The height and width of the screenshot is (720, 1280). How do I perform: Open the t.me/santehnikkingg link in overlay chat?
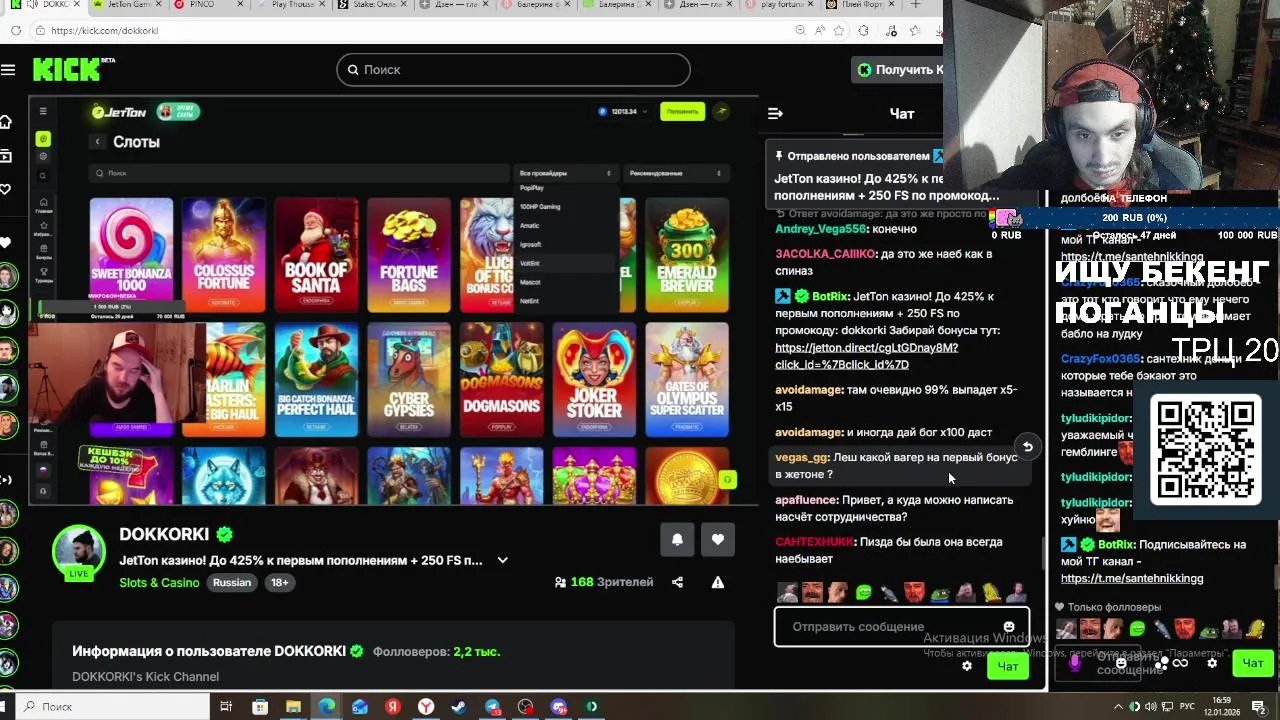tap(1132, 578)
